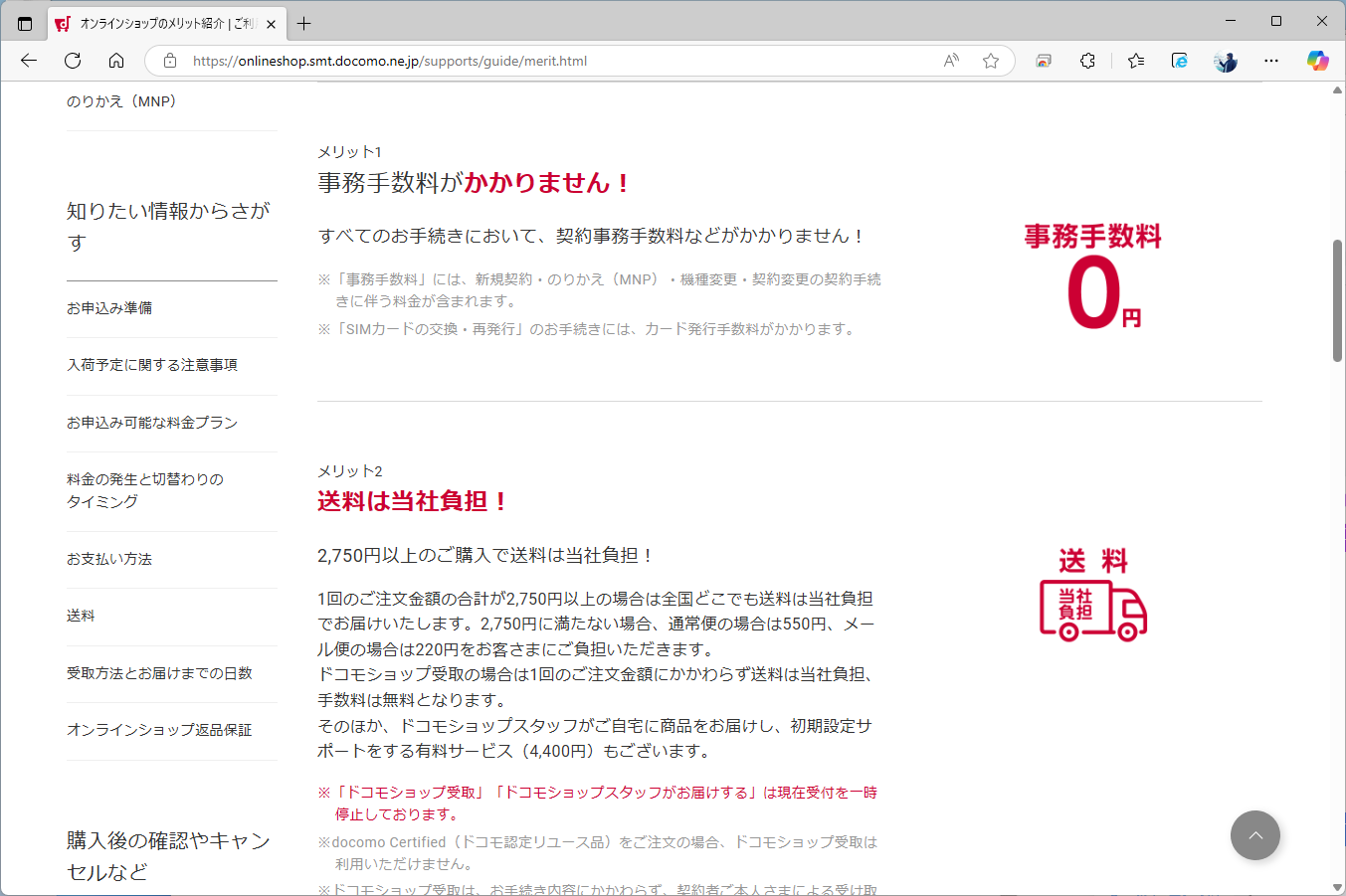The width and height of the screenshot is (1346, 896).
Task: Open a new browser tab
Action: pos(304,22)
